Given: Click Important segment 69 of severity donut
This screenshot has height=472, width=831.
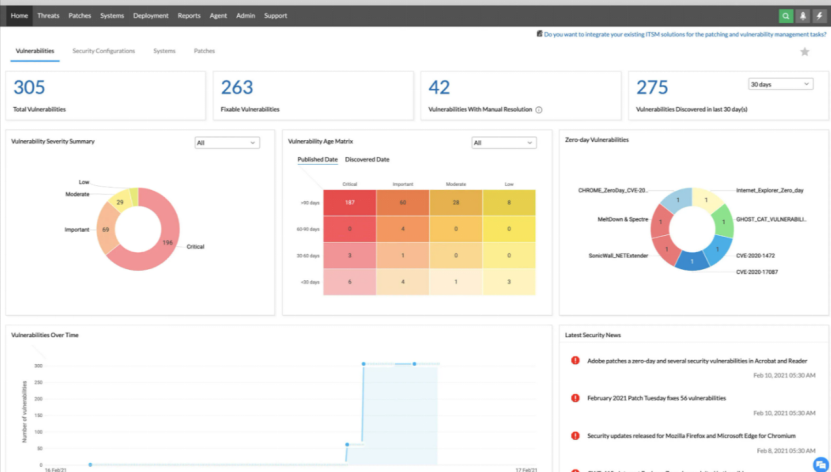Looking at the screenshot, I should click(106, 229).
